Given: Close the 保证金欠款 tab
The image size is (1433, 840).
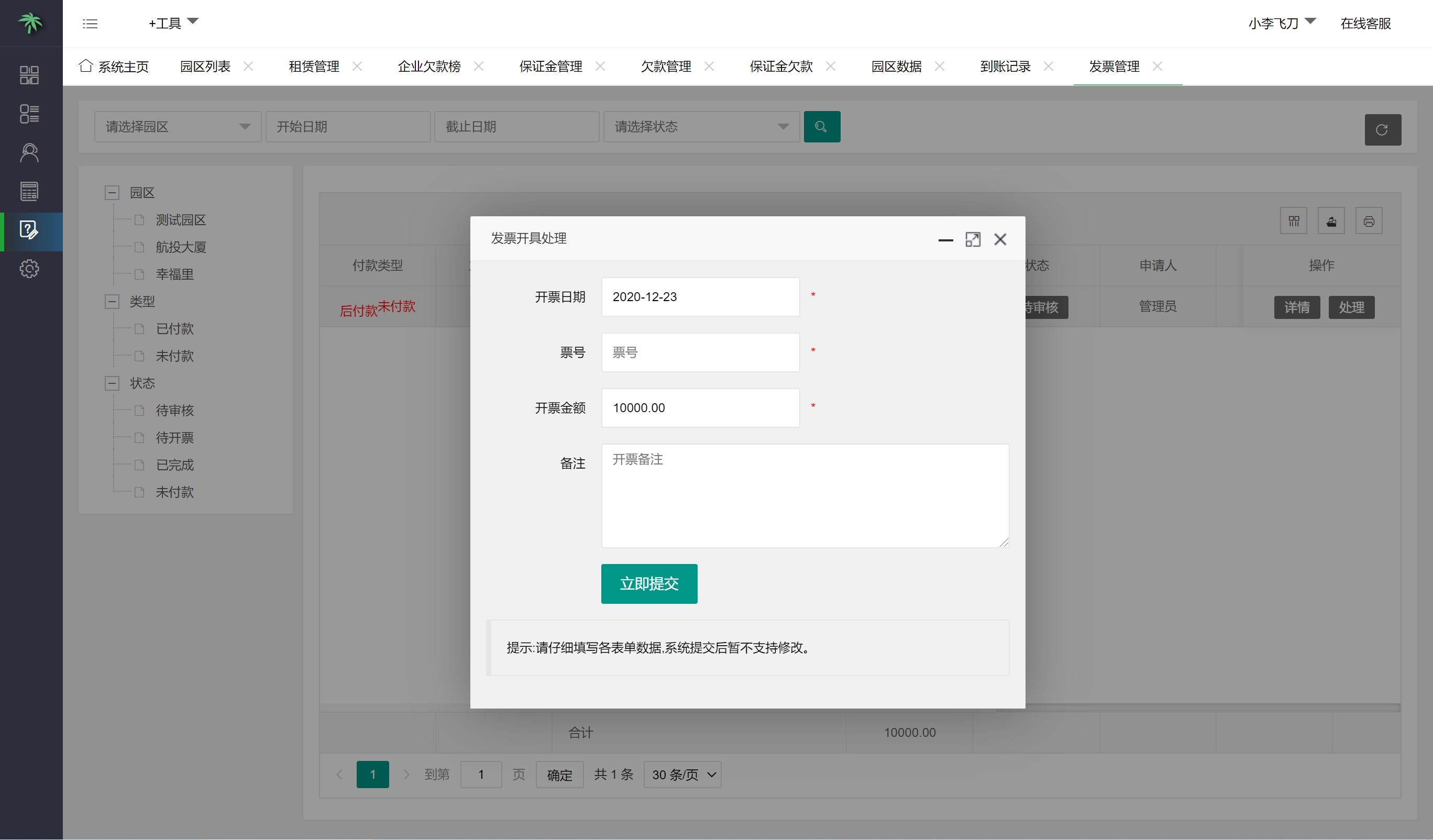Looking at the screenshot, I should (831, 66).
